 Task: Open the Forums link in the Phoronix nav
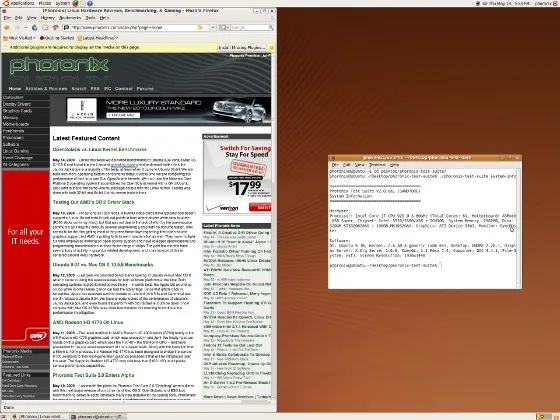coord(145,89)
